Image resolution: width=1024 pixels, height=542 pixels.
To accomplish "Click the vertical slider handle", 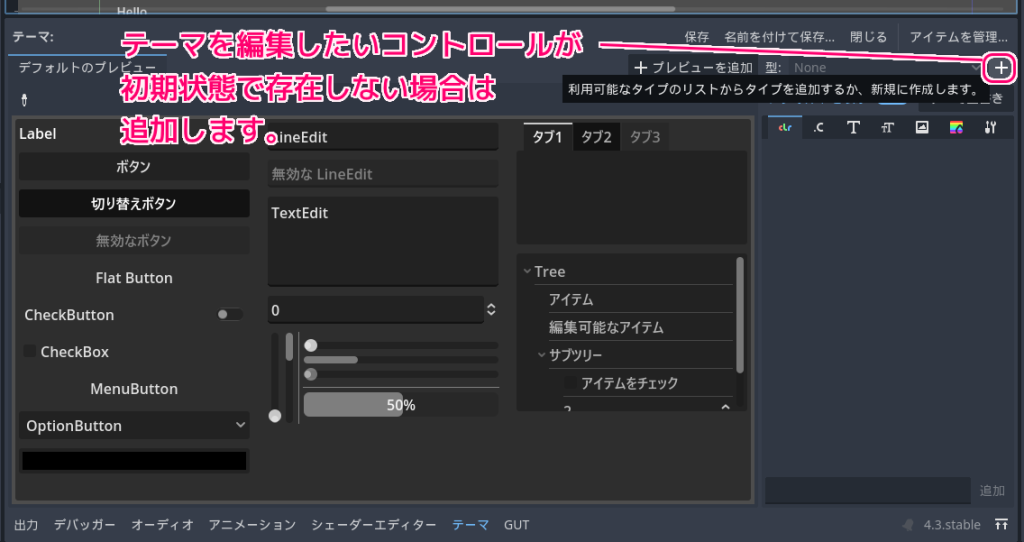I will [x=275, y=416].
